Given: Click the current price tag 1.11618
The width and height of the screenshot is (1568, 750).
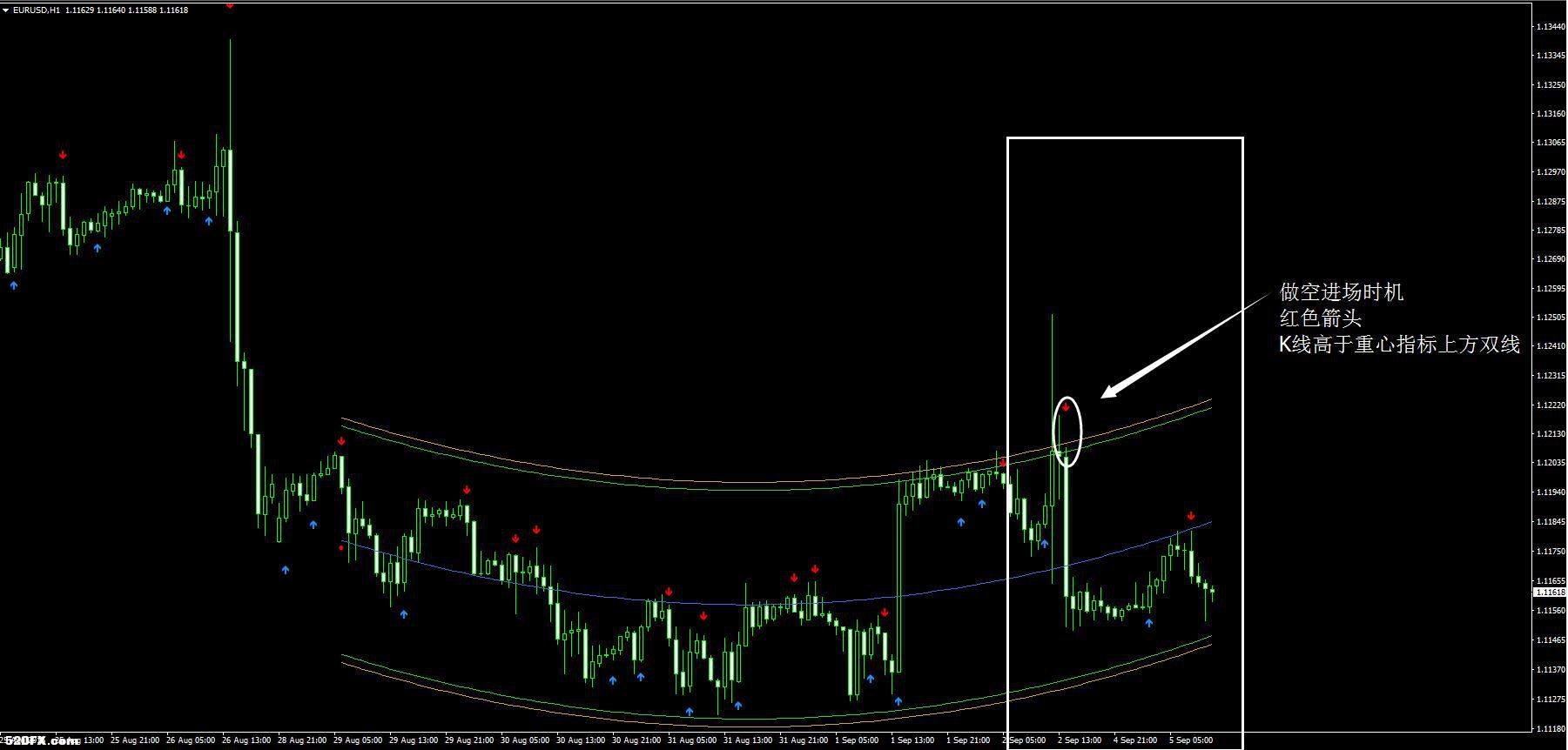Looking at the screenshot, I should (1550, 593).
